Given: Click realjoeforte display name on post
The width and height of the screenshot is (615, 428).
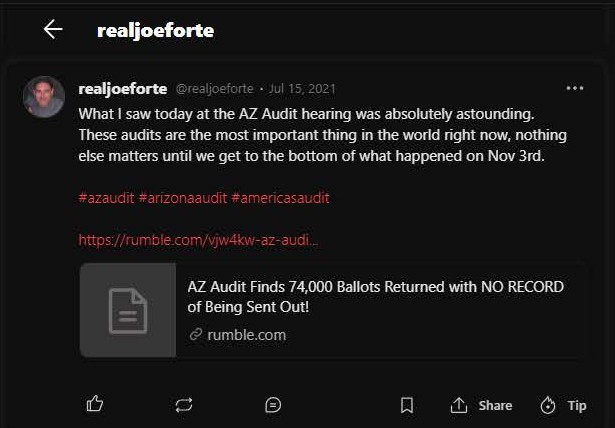Looking at the screenshot, I should click(x=122, y=89).
